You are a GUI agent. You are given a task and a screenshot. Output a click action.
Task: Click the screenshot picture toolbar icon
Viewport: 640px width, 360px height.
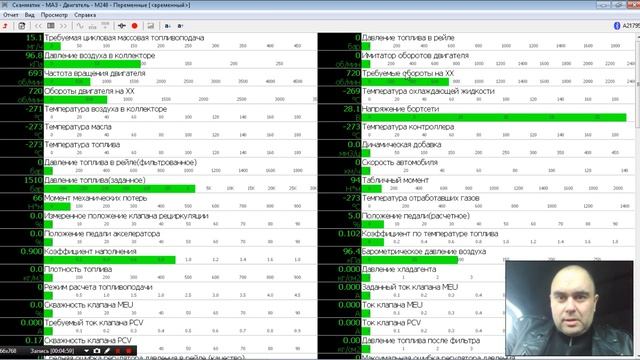(151, 26)
